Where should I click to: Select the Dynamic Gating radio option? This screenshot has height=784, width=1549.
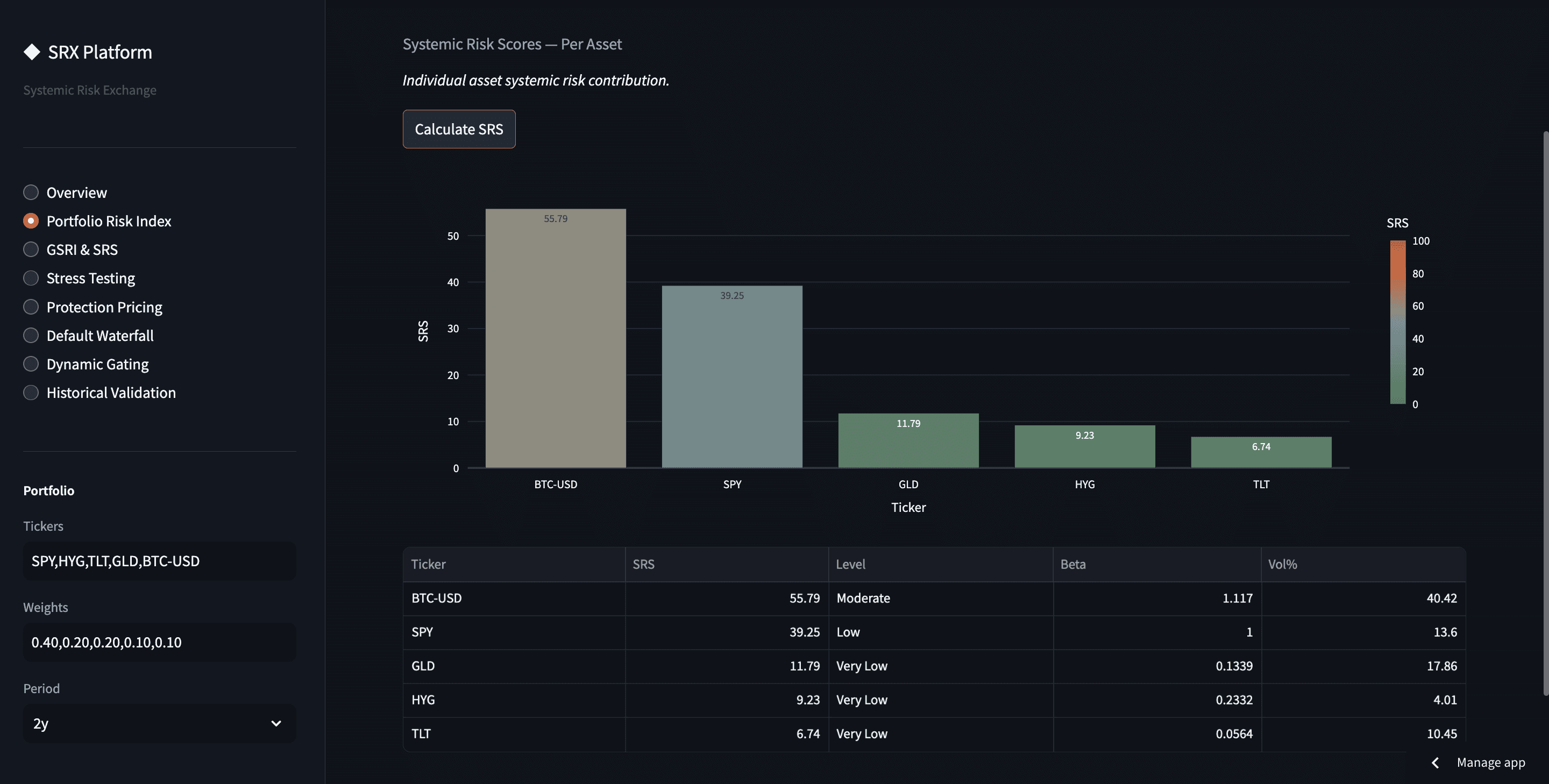[31, 364]
